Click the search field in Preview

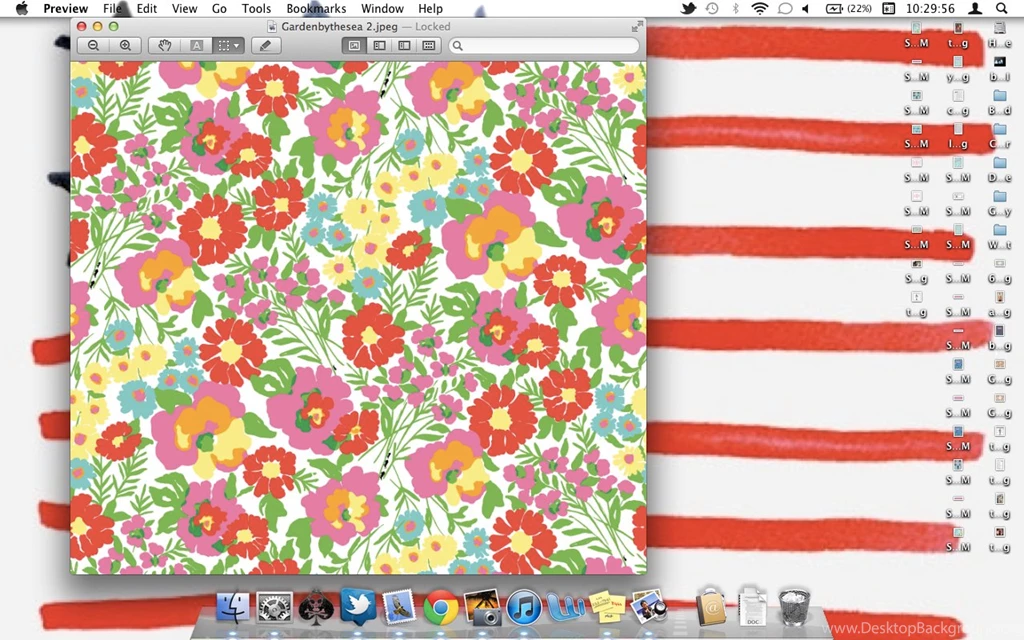coord(545,45)
